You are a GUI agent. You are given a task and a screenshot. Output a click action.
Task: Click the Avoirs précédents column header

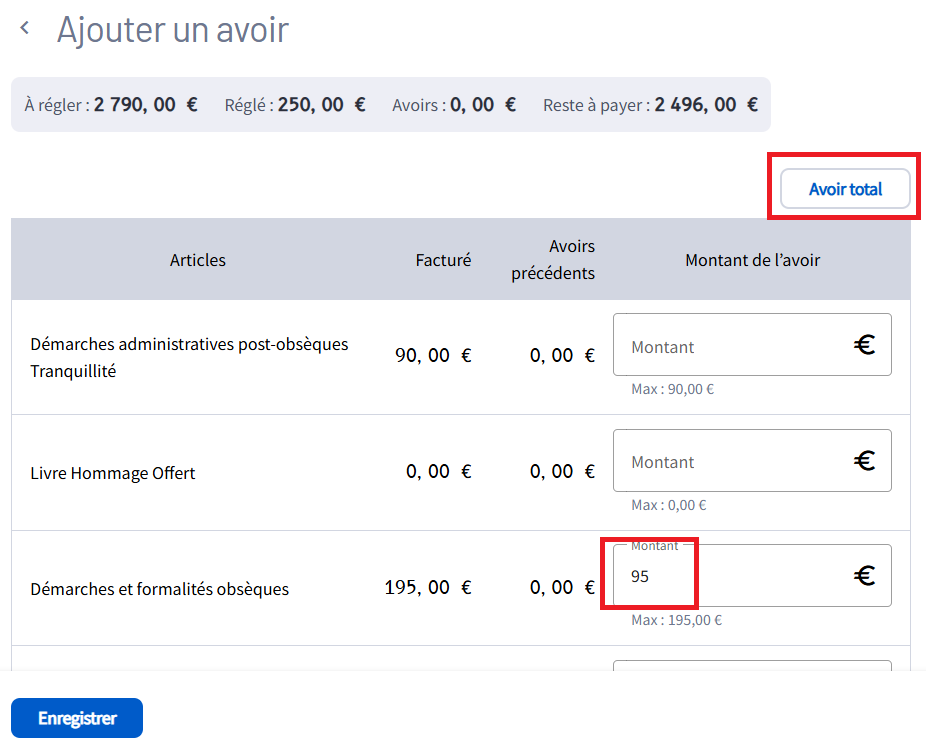pos(553,260)
